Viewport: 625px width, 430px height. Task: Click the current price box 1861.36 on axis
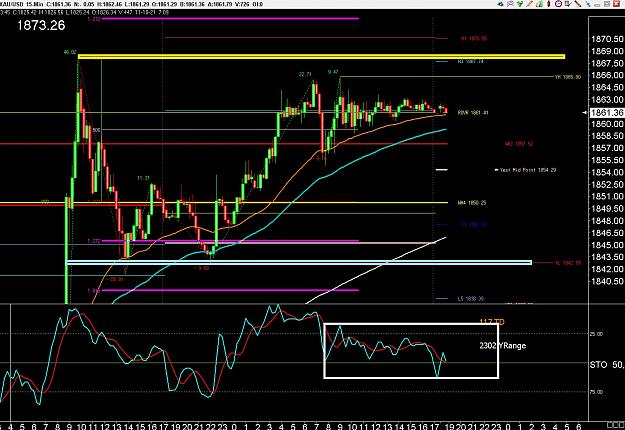(x=607, y=113)
